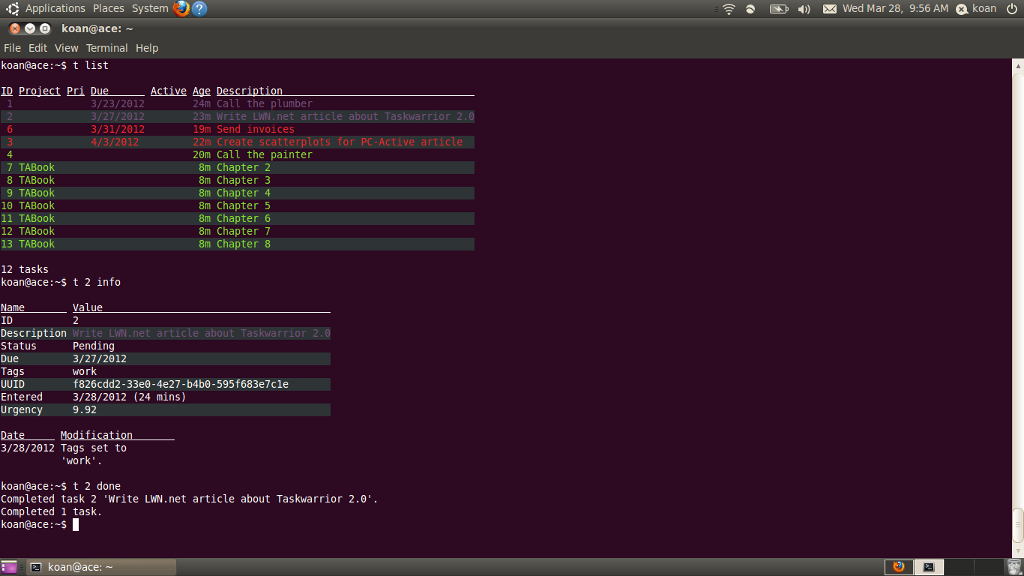
Task: Click 'Create scatterplots for PC-Active article' text
Action: click(x=340, y=142)
